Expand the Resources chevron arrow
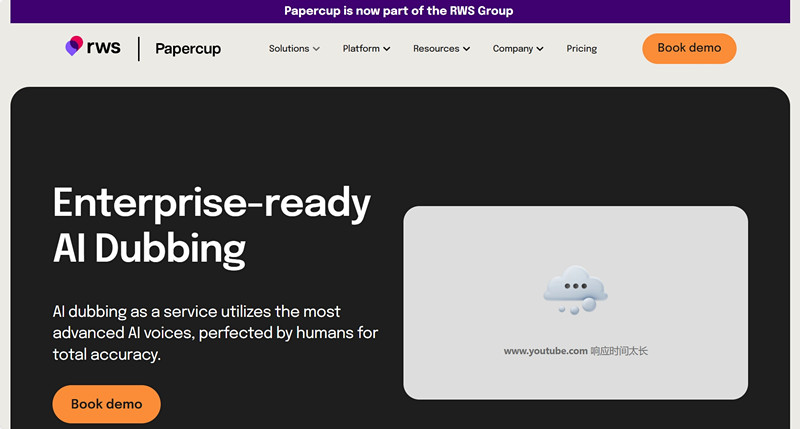 [x=466, y=49]
